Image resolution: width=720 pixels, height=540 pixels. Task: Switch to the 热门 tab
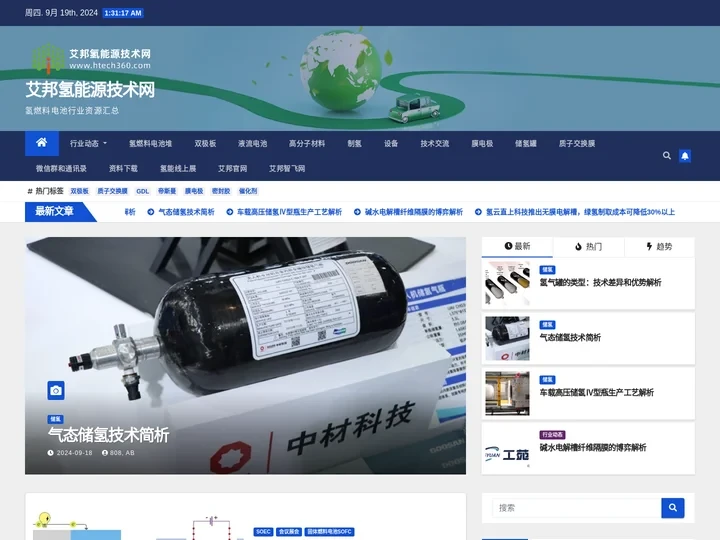[x=588, y=247]
